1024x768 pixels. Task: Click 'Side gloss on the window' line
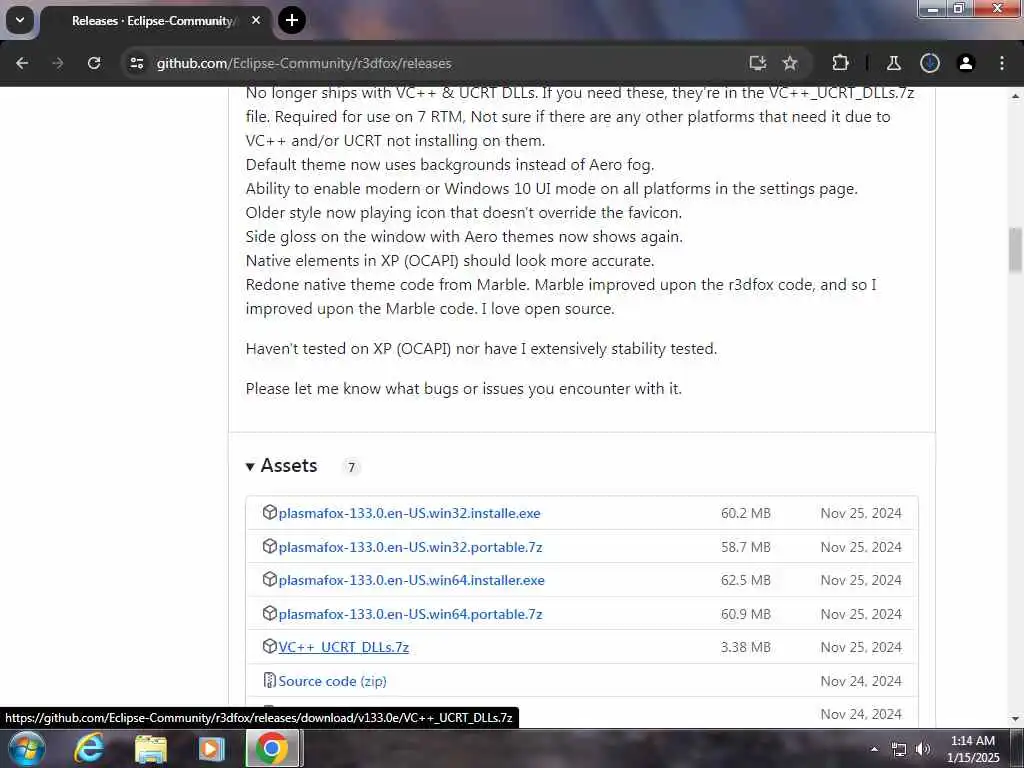[x=464, y=236]
